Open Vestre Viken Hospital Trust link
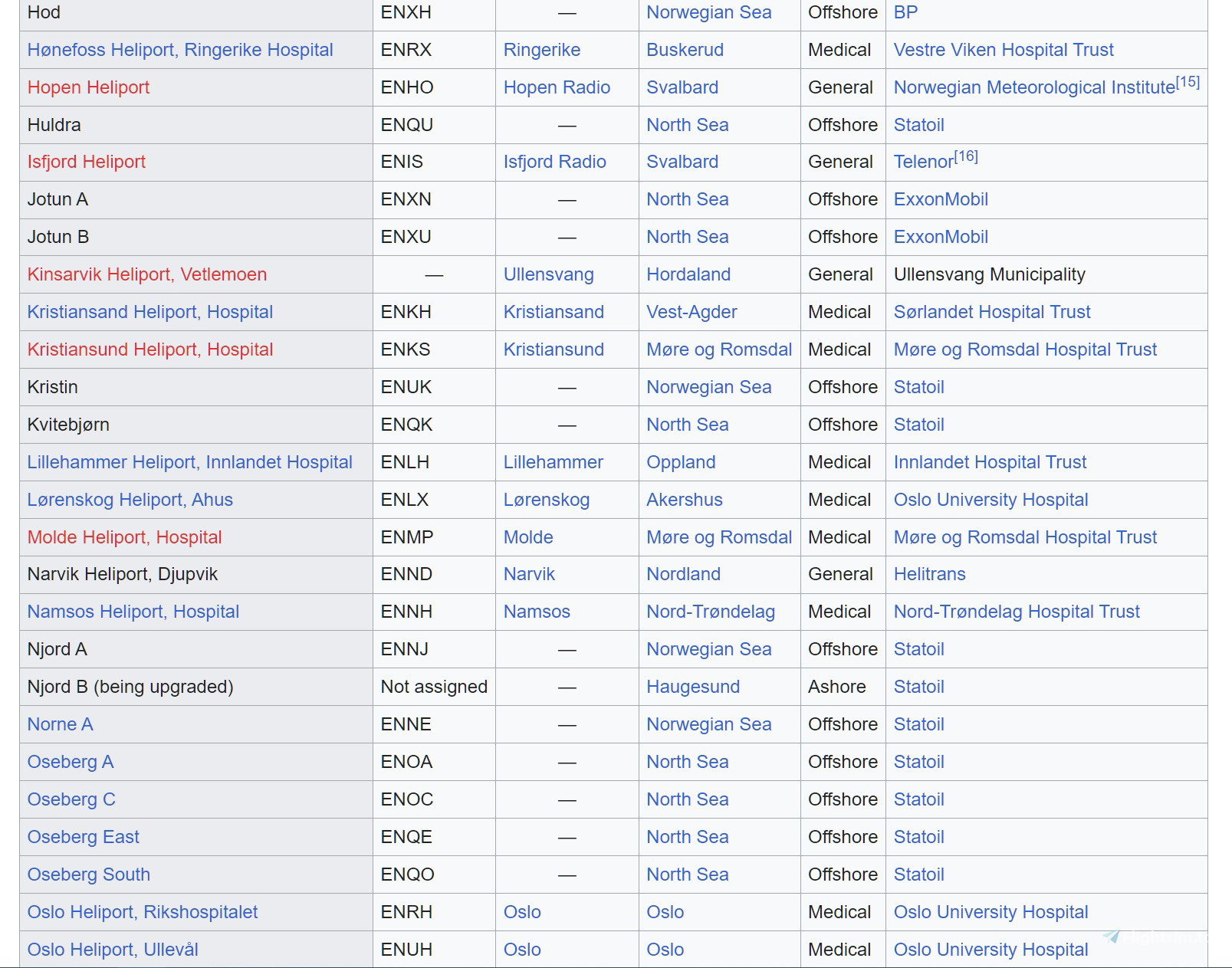The width and height of the screenshot is (1232, 968). [x=1004, y=50]
